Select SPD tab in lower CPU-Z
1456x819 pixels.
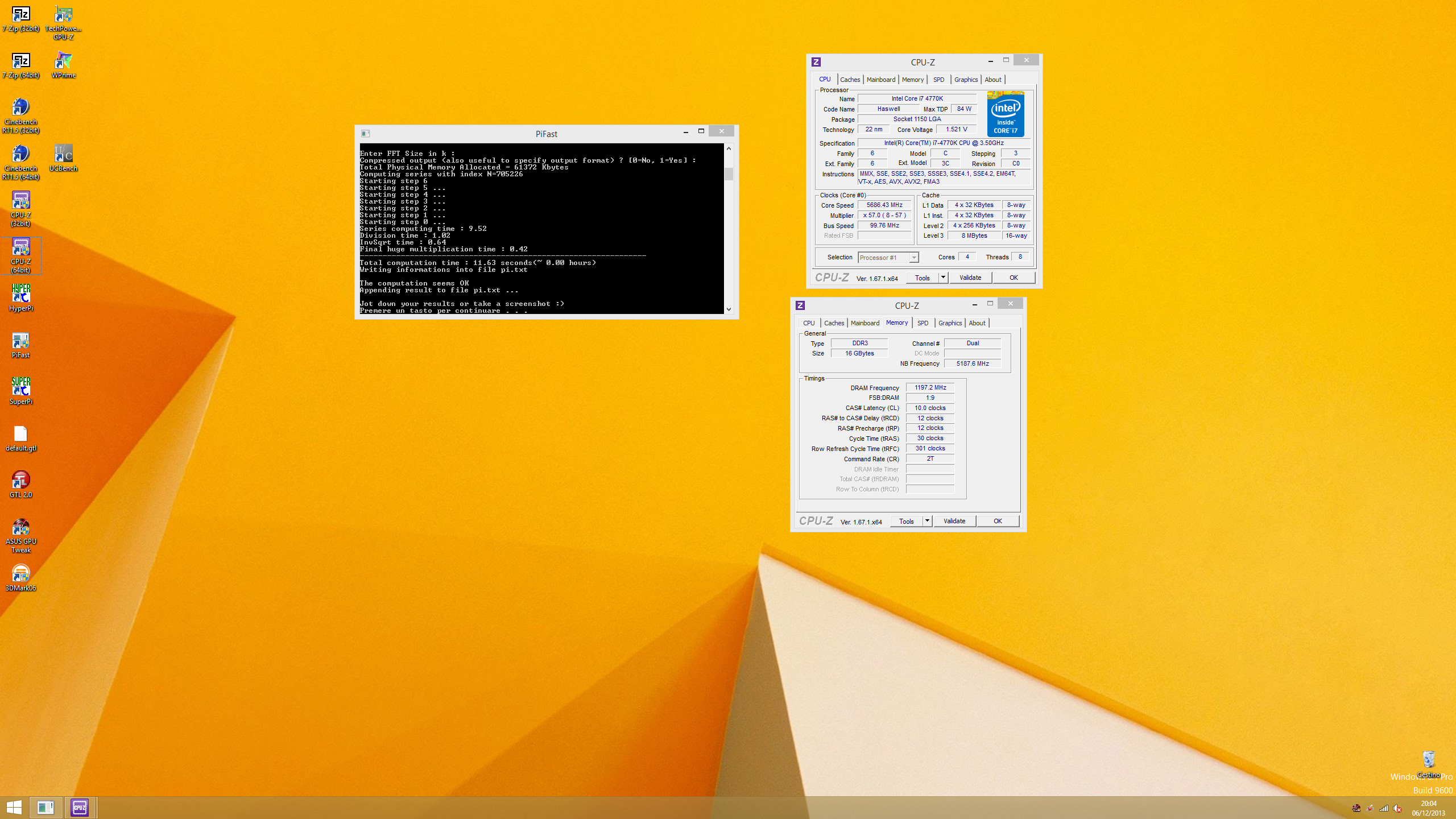[x=923, y=323]
